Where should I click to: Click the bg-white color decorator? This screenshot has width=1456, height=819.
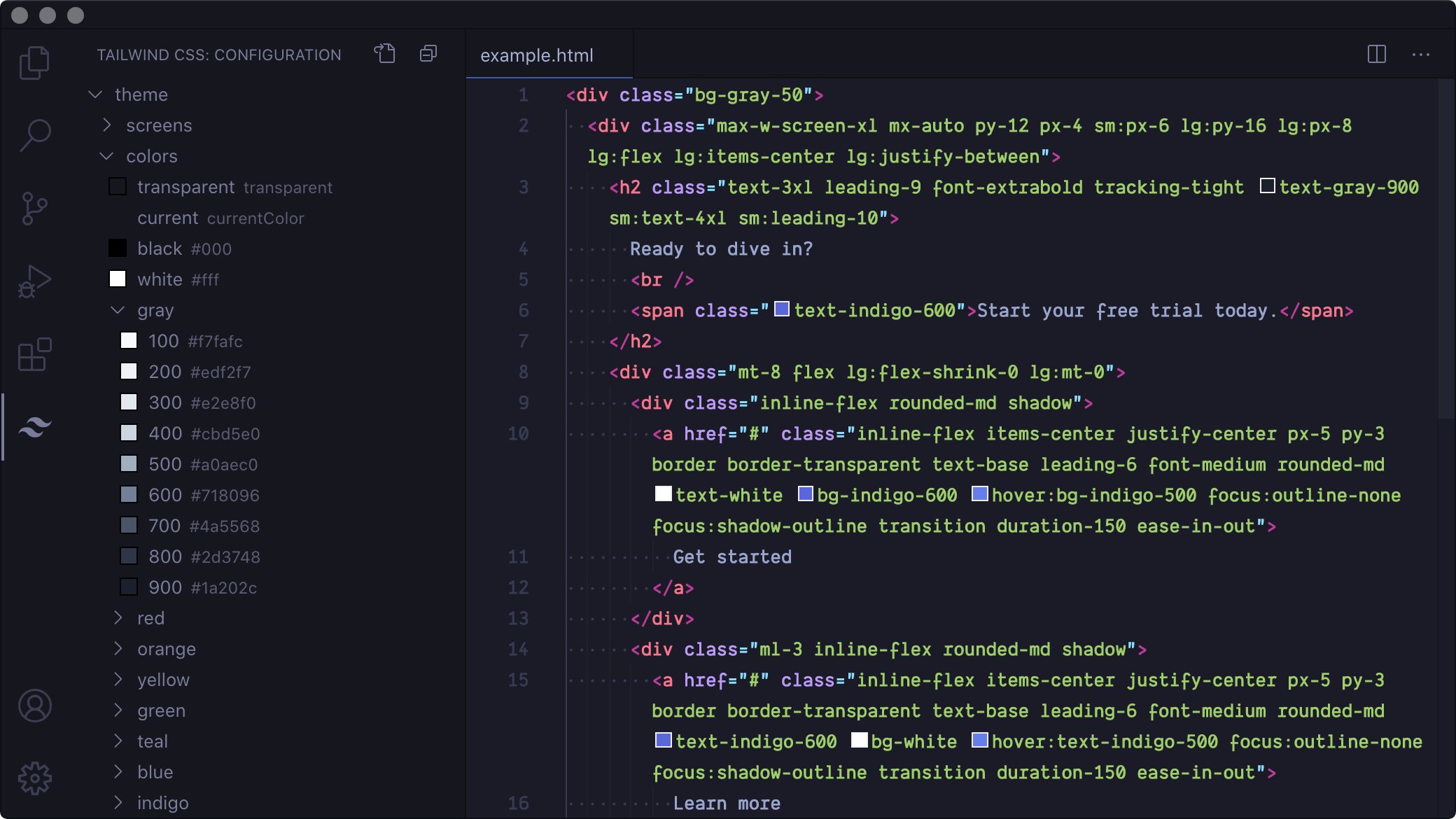[859, 740]
